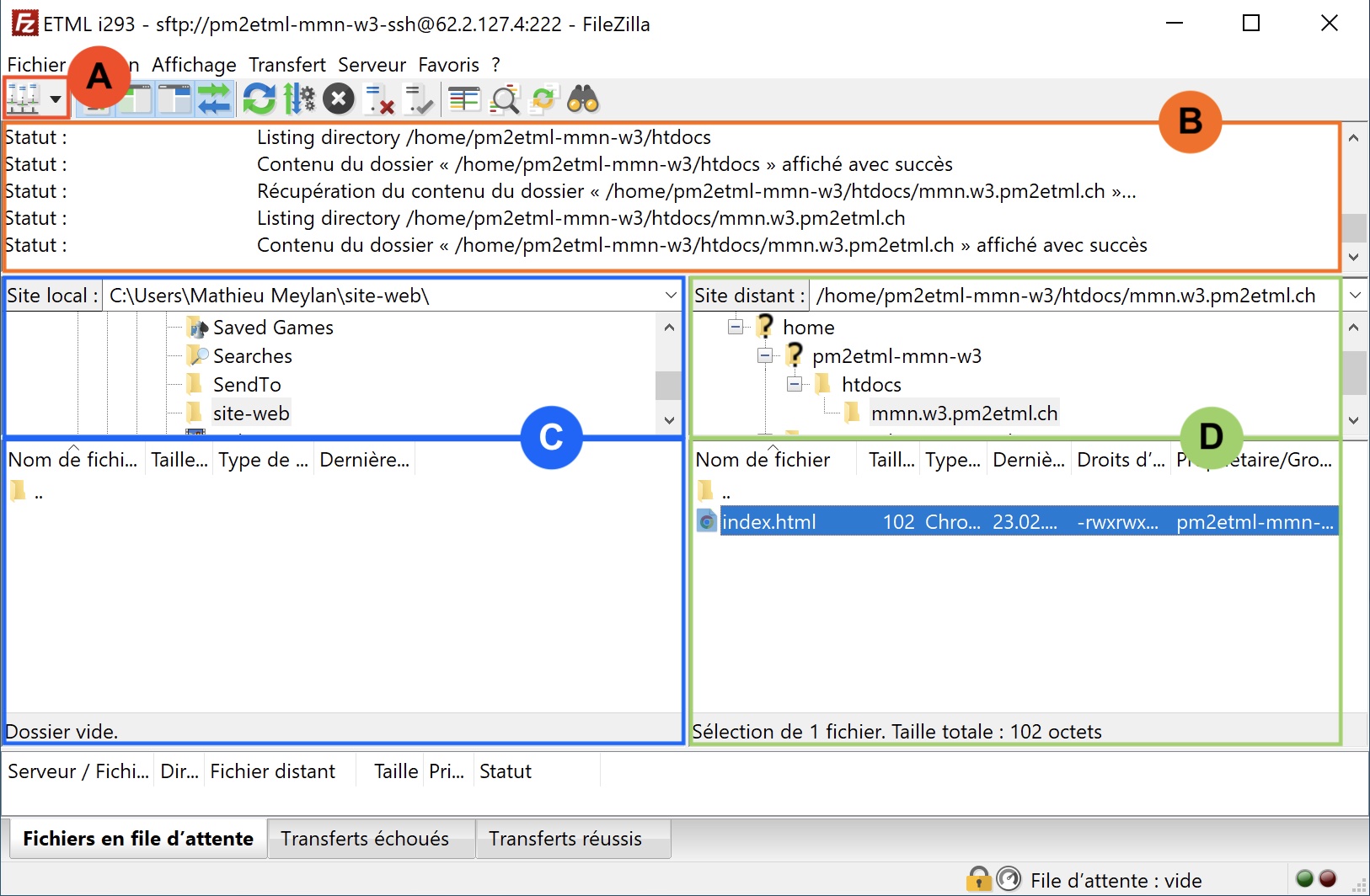Disconnect from the current server

point(380,99)
